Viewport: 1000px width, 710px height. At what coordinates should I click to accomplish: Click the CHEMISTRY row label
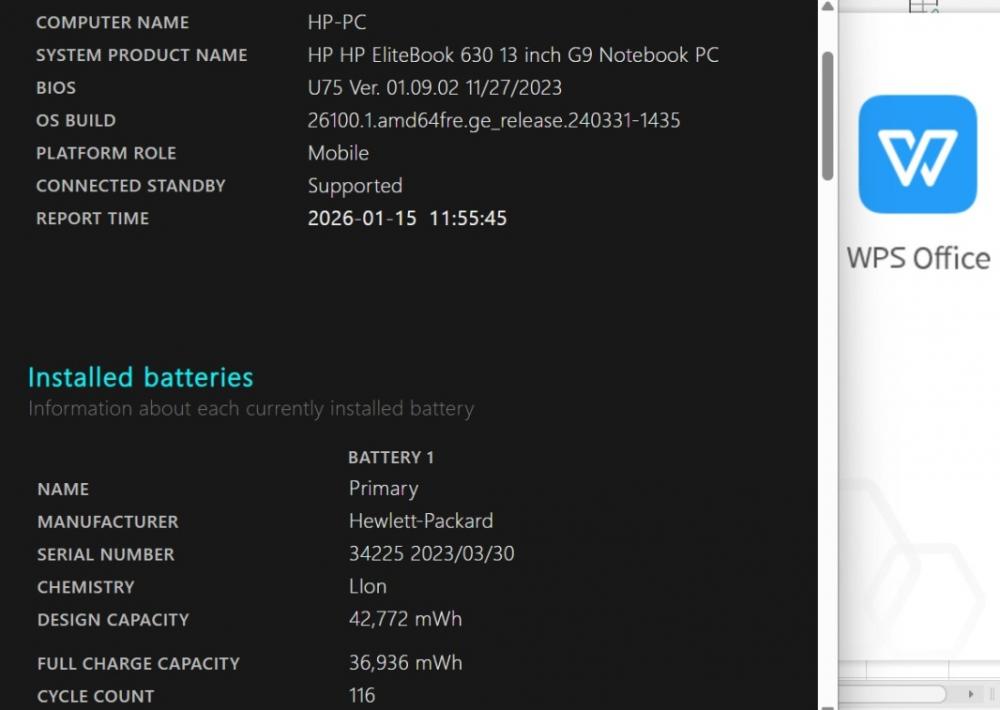(85, 587)
